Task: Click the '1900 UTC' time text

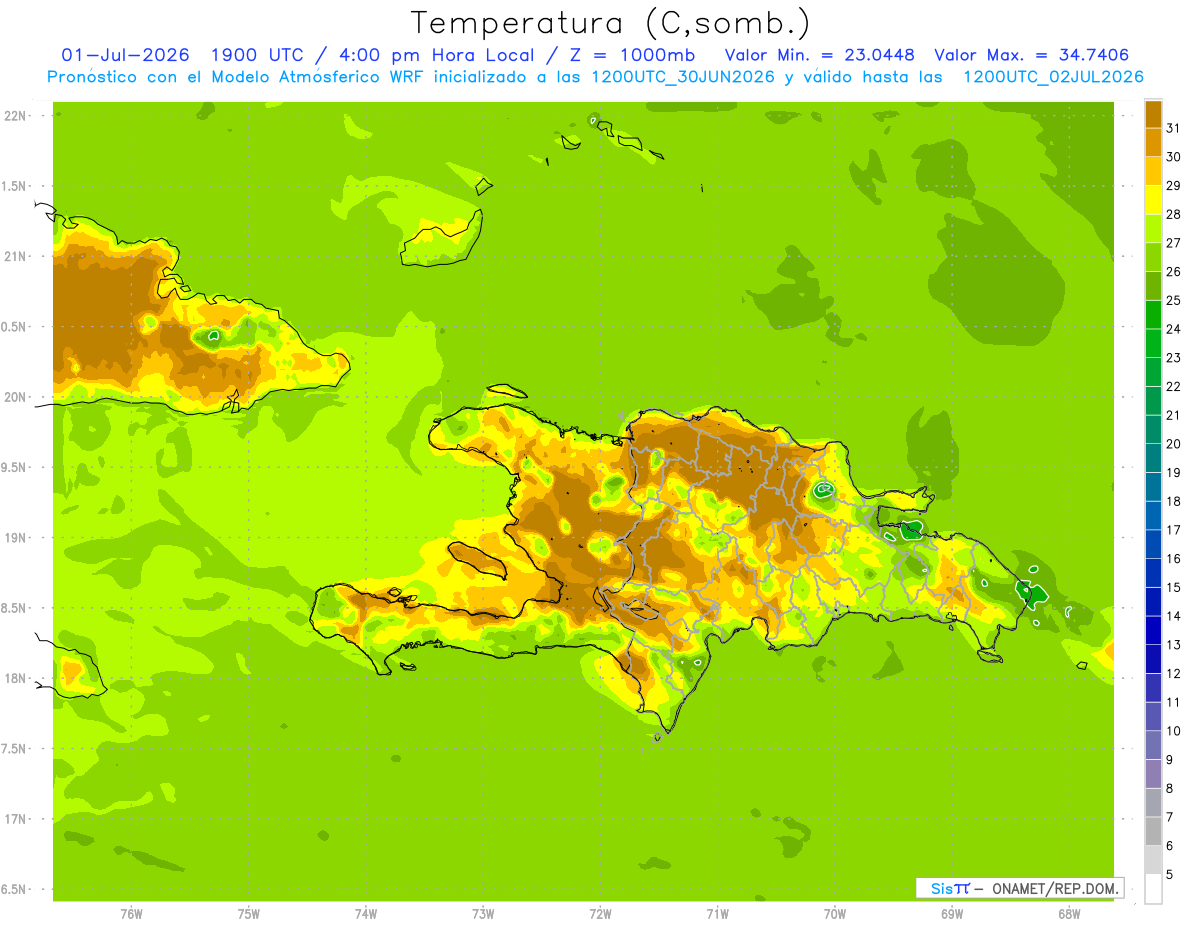Action: [258, 55]
